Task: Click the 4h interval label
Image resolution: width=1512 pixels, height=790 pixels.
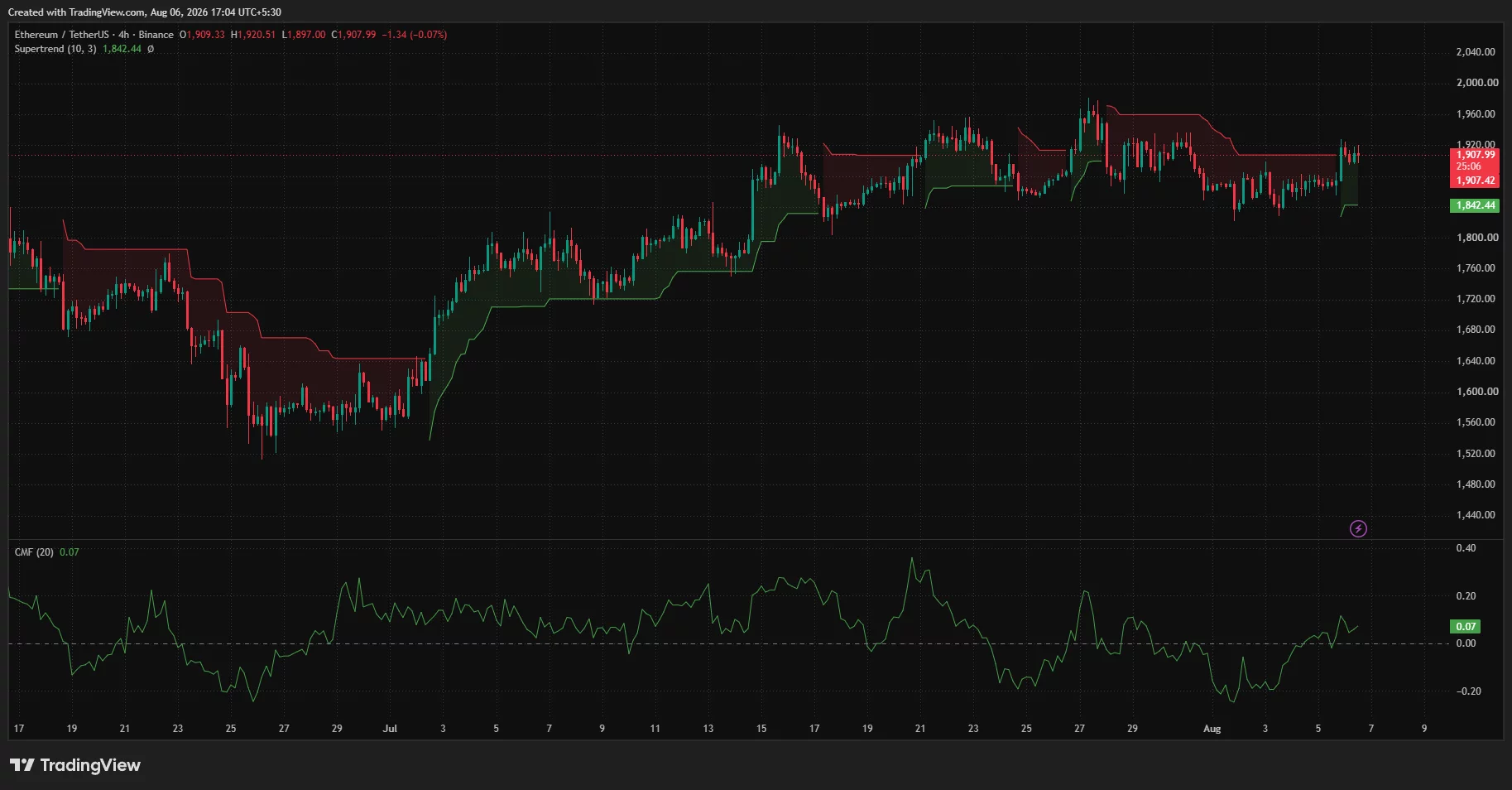Action: (124, 35)
